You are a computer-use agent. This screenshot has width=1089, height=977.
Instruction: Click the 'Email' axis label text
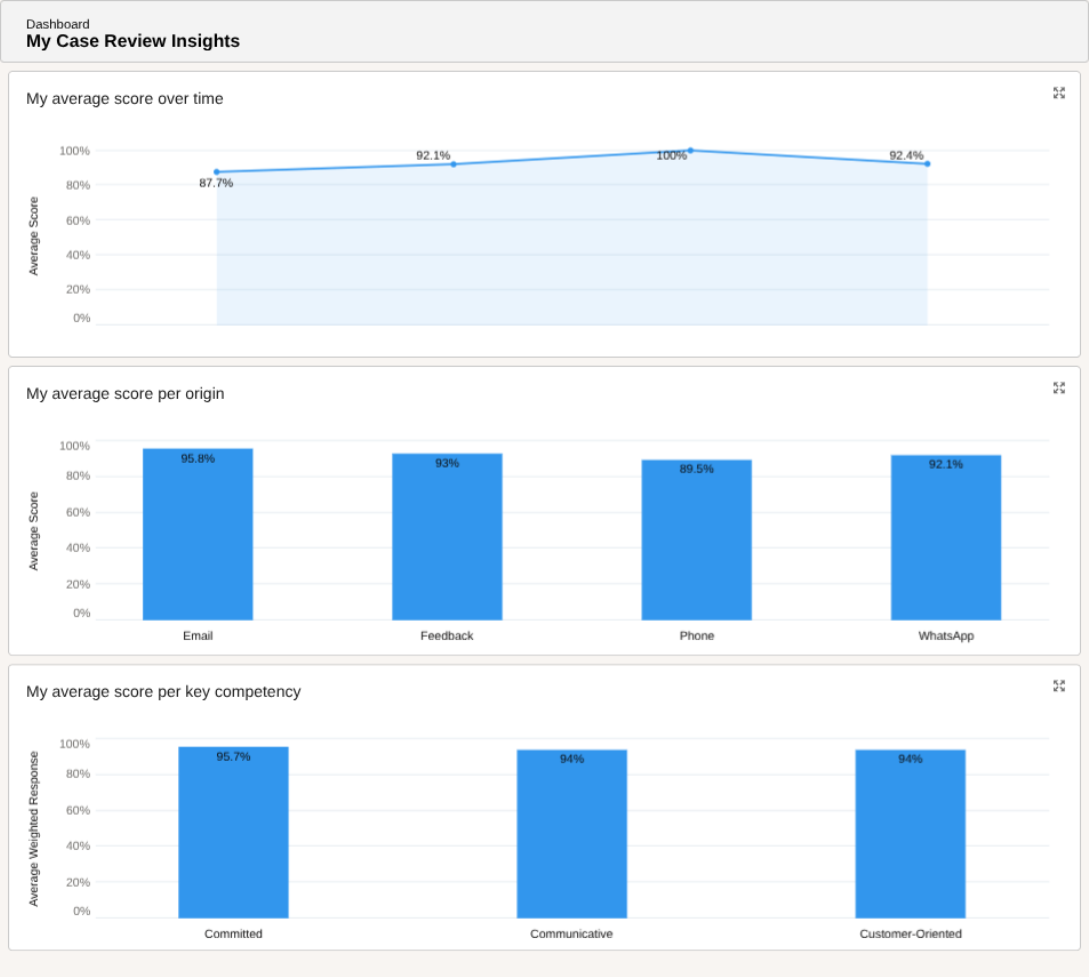pos(198,636)
